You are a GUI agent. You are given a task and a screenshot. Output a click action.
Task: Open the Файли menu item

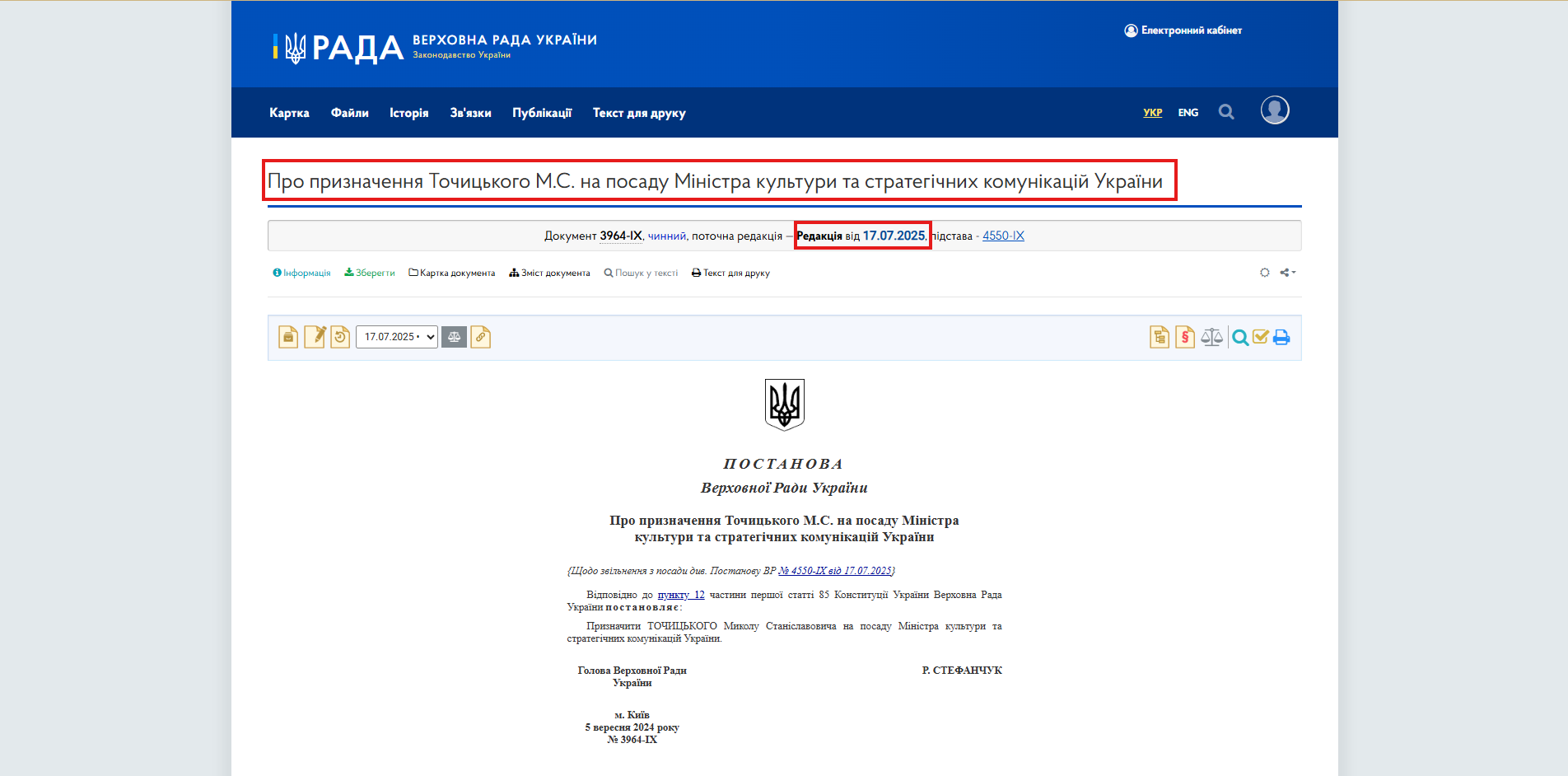pos(350,113)
